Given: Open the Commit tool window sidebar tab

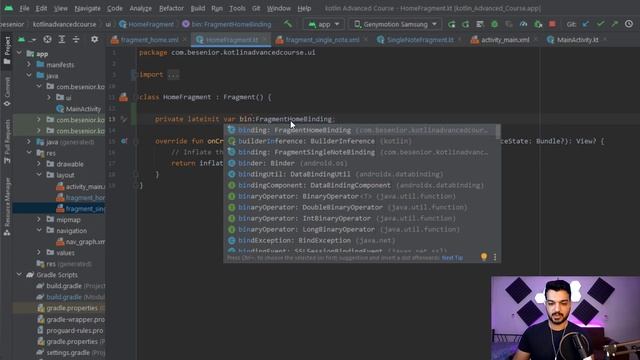Looking at the screenshot, I should [x=7, y=92].
